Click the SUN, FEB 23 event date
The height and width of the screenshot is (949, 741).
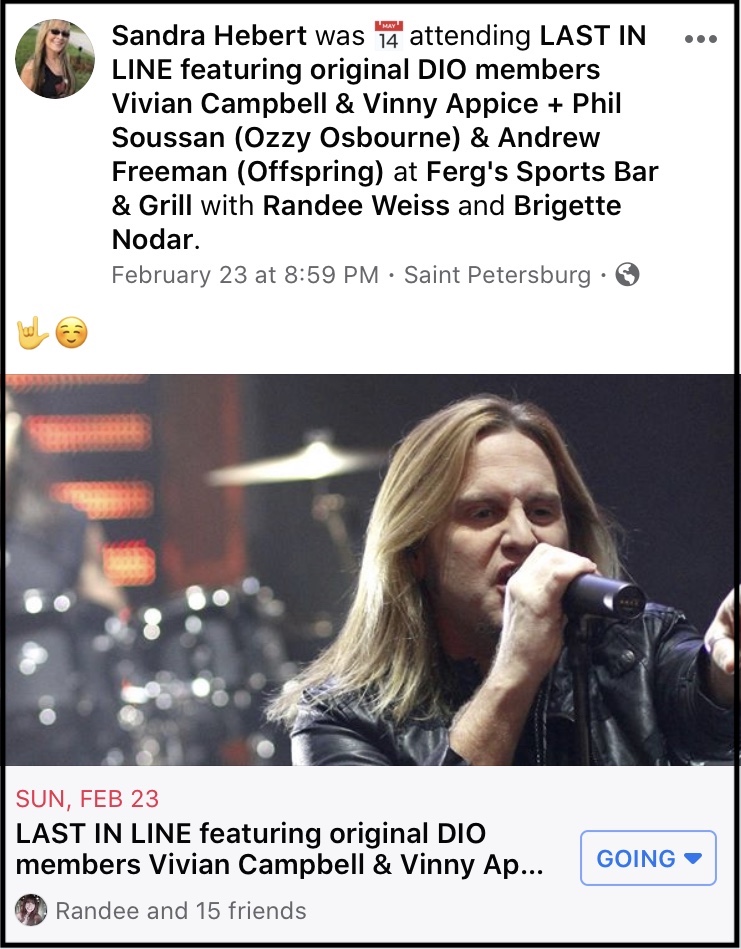pyautogui.click(x=87, y=799)
